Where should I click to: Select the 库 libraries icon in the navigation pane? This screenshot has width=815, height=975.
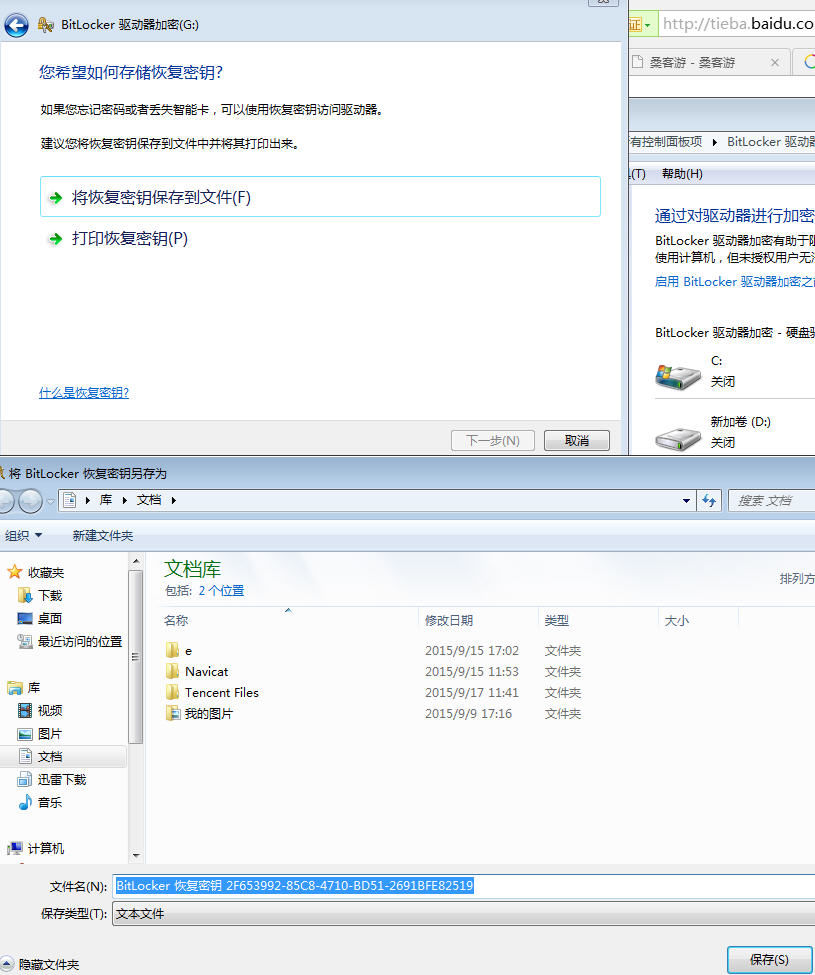tap(15, 688)
